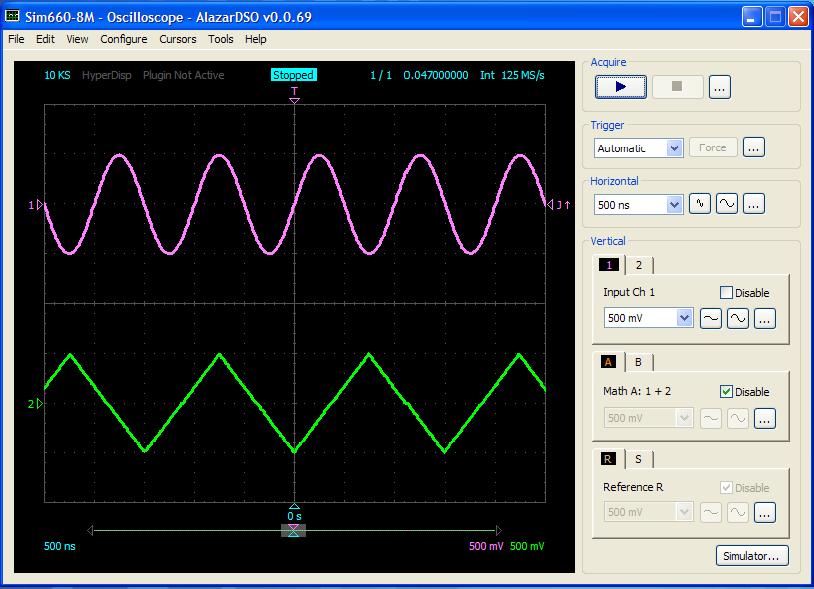Expand timebase with wide wave icon
Image resolution: width=814 pixels, height=589 pixels.
click(727, 203)
